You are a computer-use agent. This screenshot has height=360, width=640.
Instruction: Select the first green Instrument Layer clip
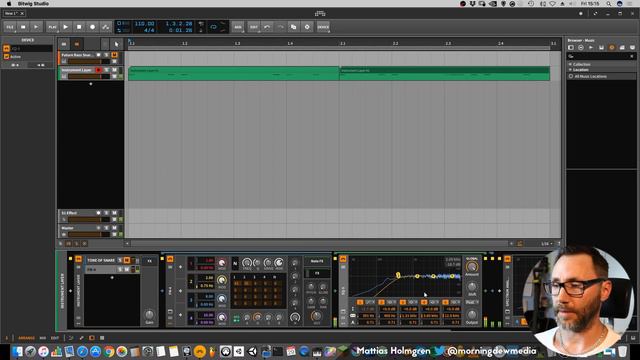233,73
